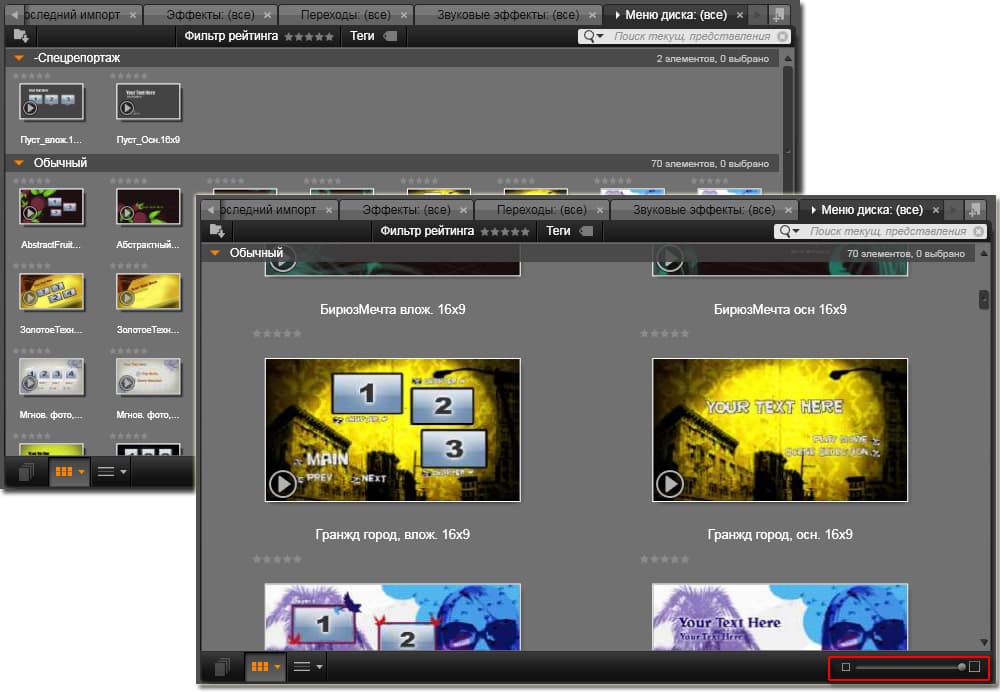Select AbstractFruit thumbnail in back window
The height and width of the screenshot is (692, 1000).
51,206
